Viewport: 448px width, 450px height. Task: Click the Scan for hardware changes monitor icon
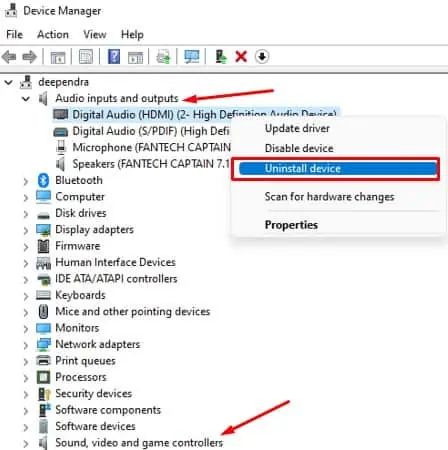tap(192, 57)
